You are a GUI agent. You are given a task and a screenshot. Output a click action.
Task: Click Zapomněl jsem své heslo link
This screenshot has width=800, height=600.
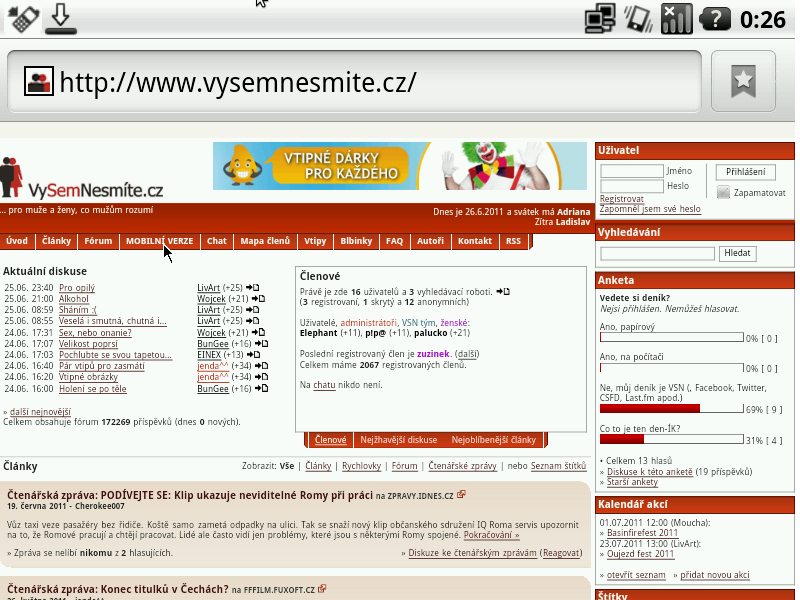[650, 209]
